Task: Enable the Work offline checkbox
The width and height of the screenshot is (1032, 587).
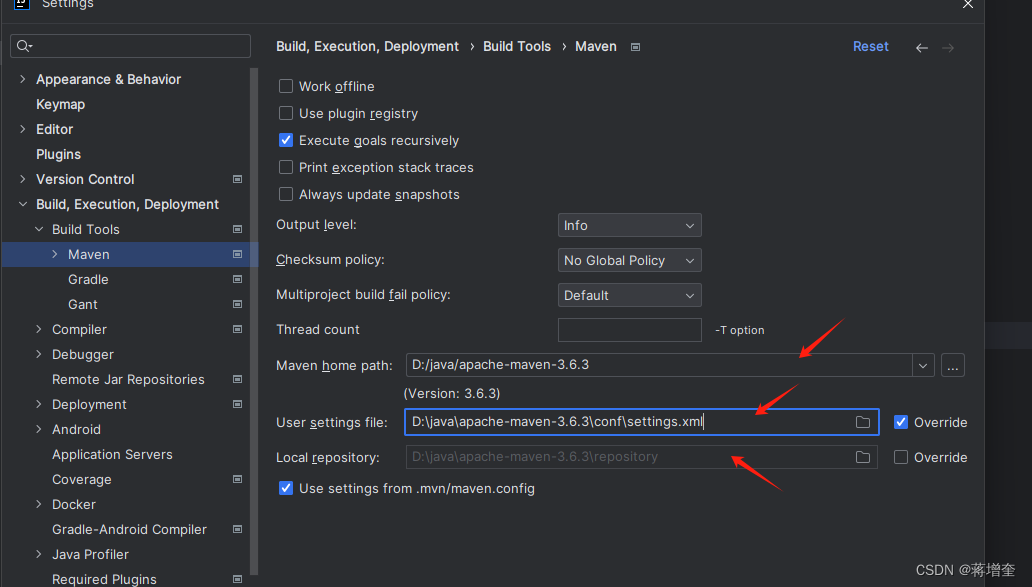Action: 286,86
